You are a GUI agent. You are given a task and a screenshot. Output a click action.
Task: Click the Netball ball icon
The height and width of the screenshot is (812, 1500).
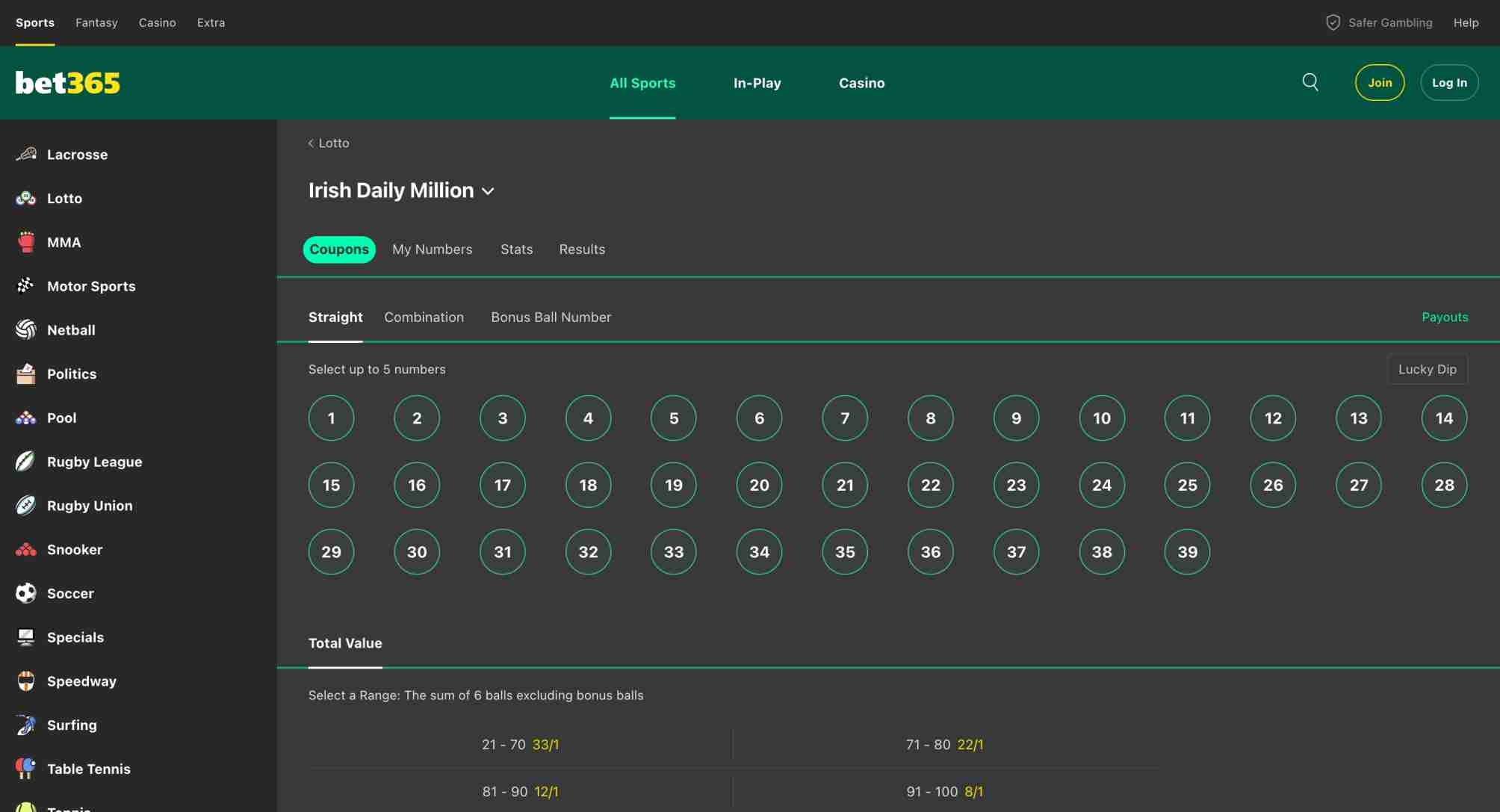point(26,329)
